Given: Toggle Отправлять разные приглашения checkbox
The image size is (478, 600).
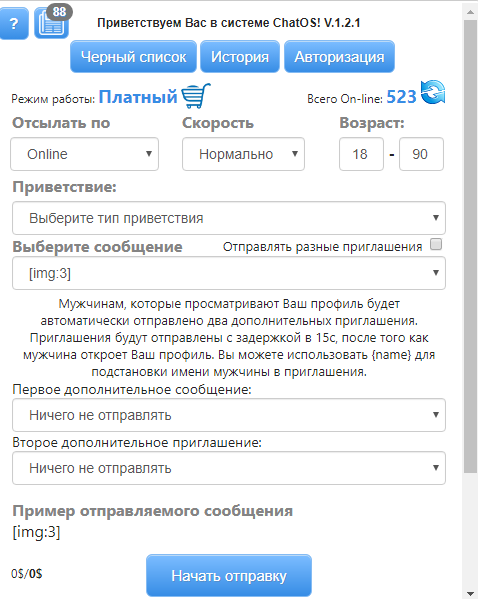Looking at the screenshot, I should pyautogui.click(x=436, y=244).
